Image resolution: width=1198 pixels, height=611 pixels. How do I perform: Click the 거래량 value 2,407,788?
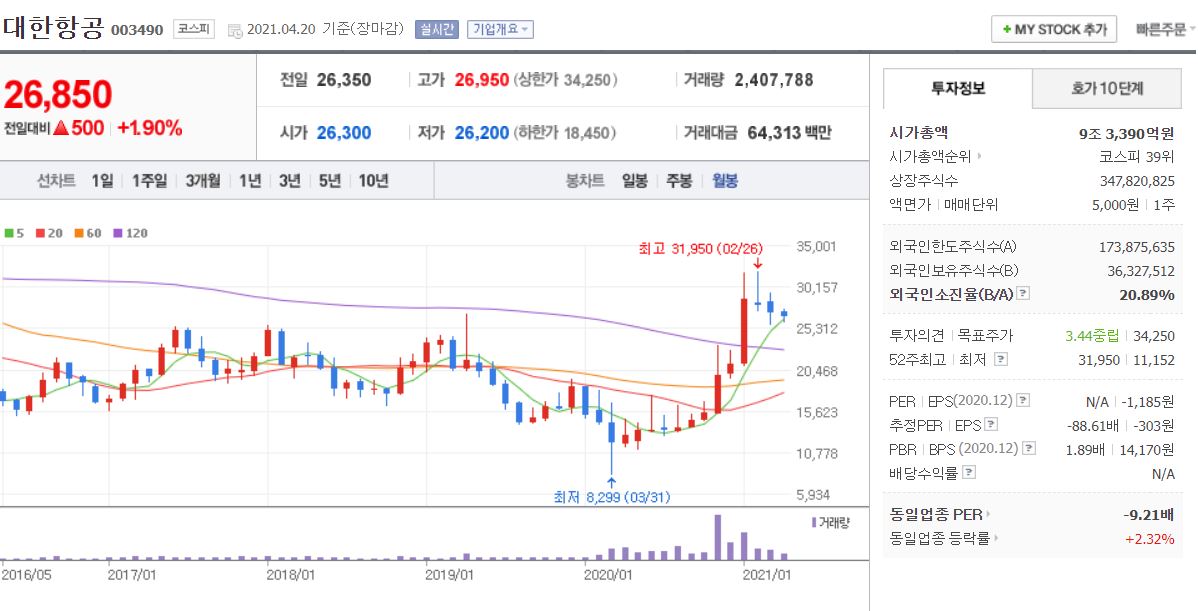774,80
